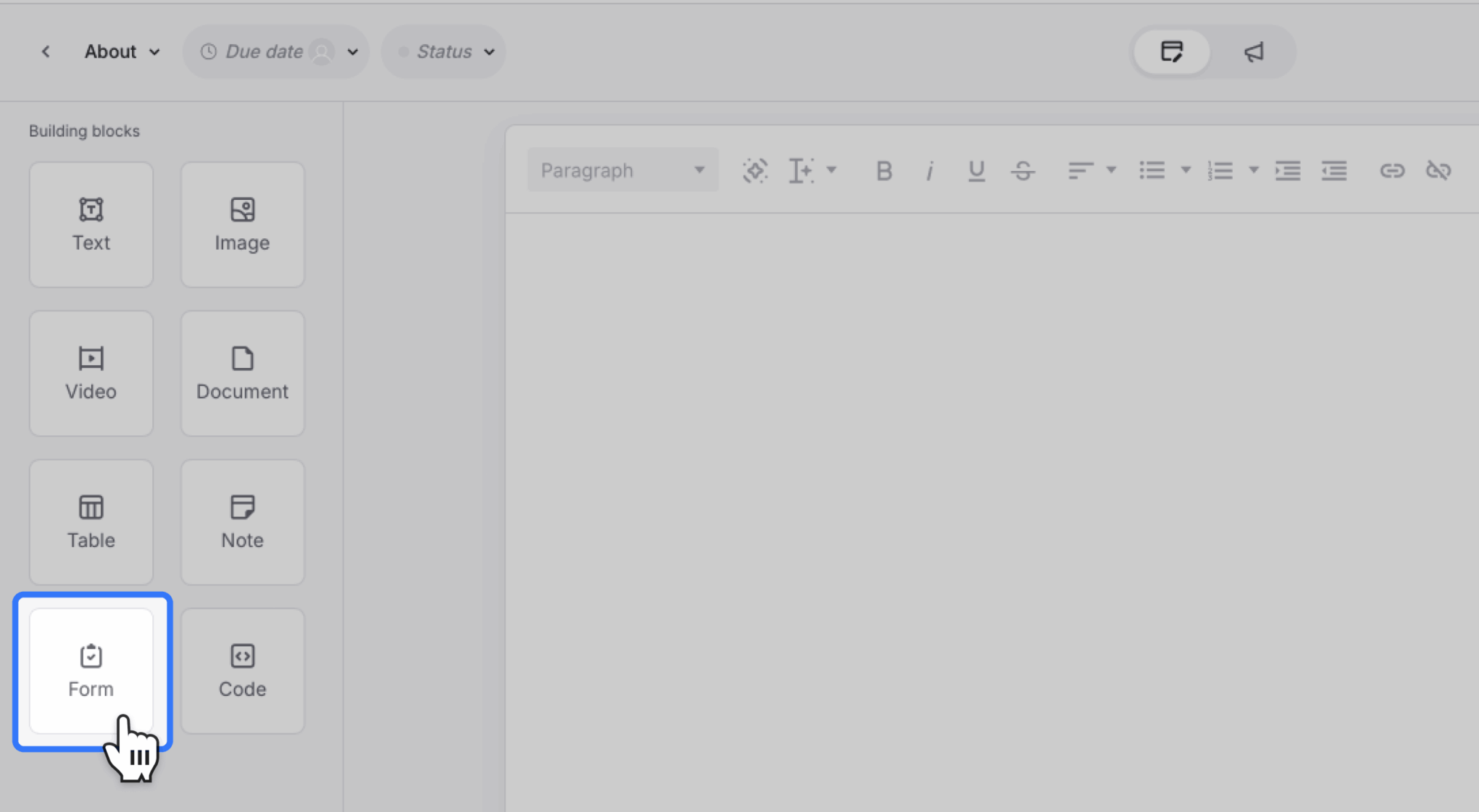
Task: Add a Video building block
Action: coord(91,373)
